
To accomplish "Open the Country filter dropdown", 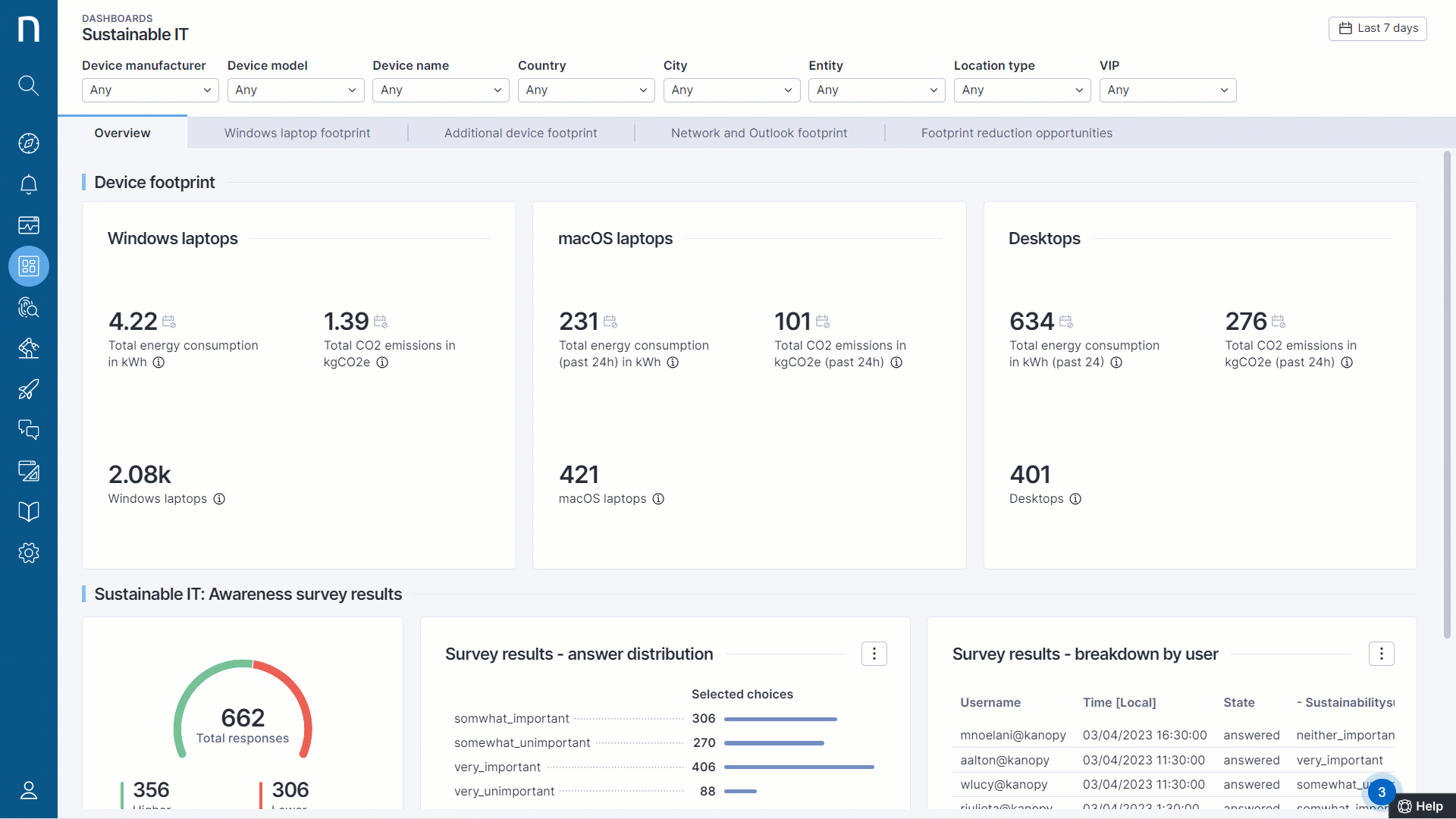I will 586,90.
